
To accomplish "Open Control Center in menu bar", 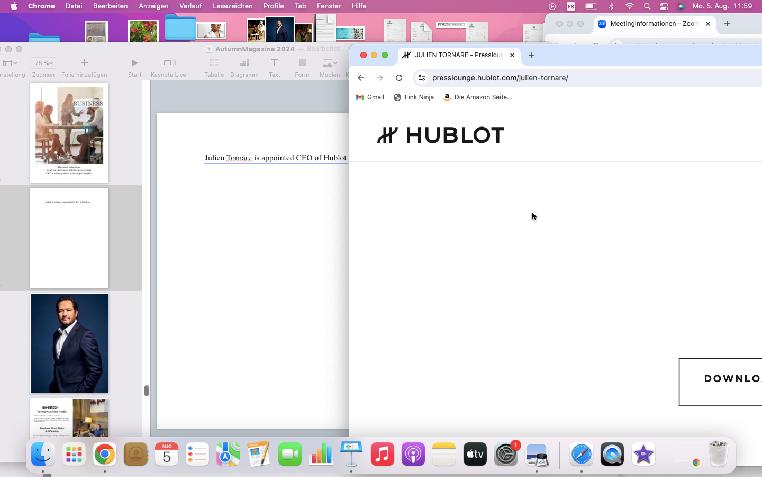I will point(663,6).
